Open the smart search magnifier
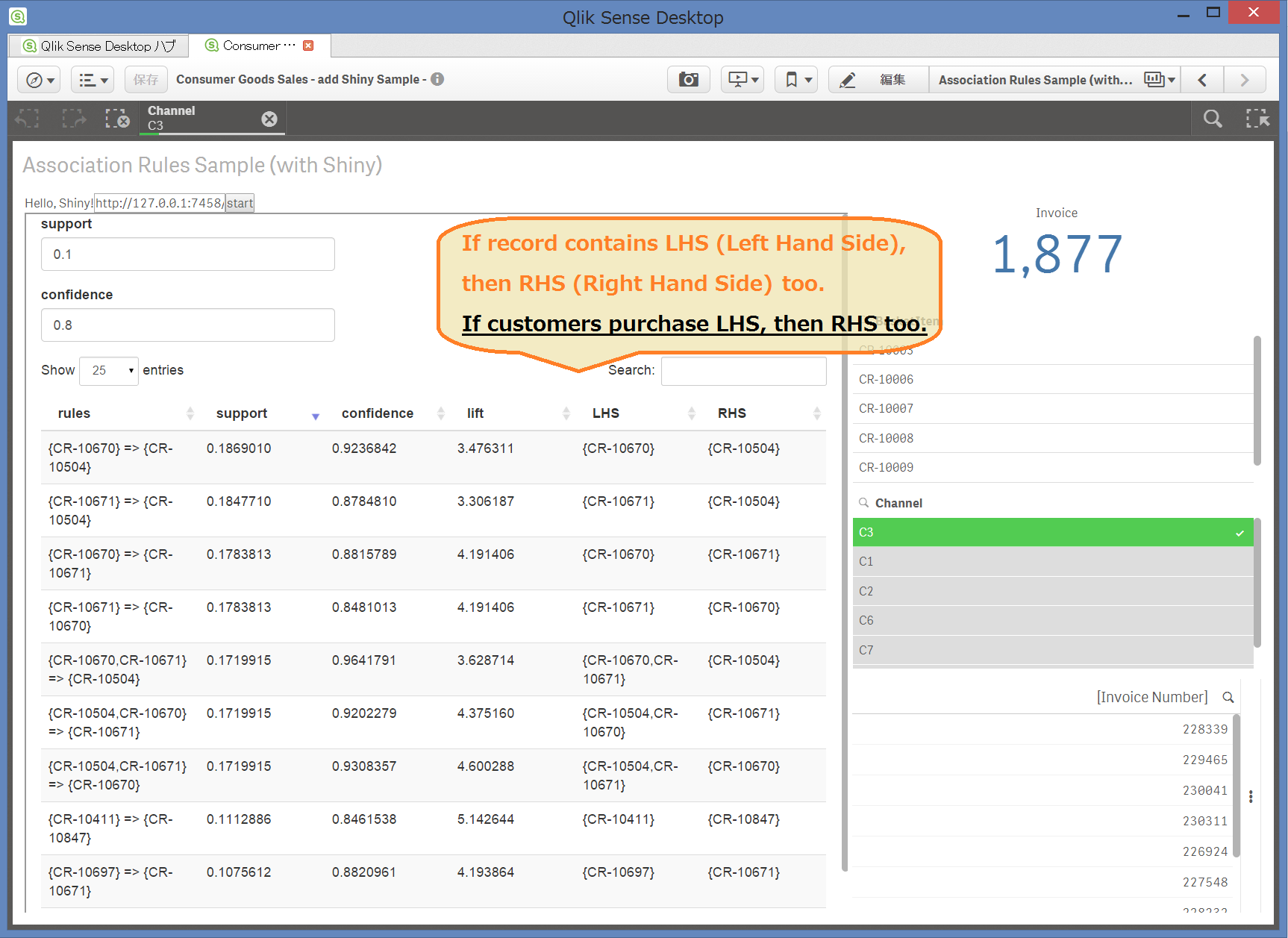This screenshot has width=1288, height=938. (x=1213, y=119)
